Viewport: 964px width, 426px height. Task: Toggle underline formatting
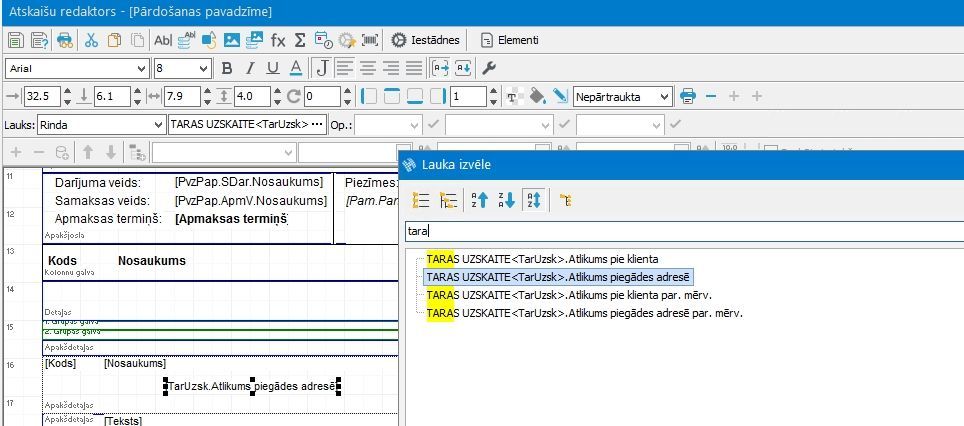[272, 68]
